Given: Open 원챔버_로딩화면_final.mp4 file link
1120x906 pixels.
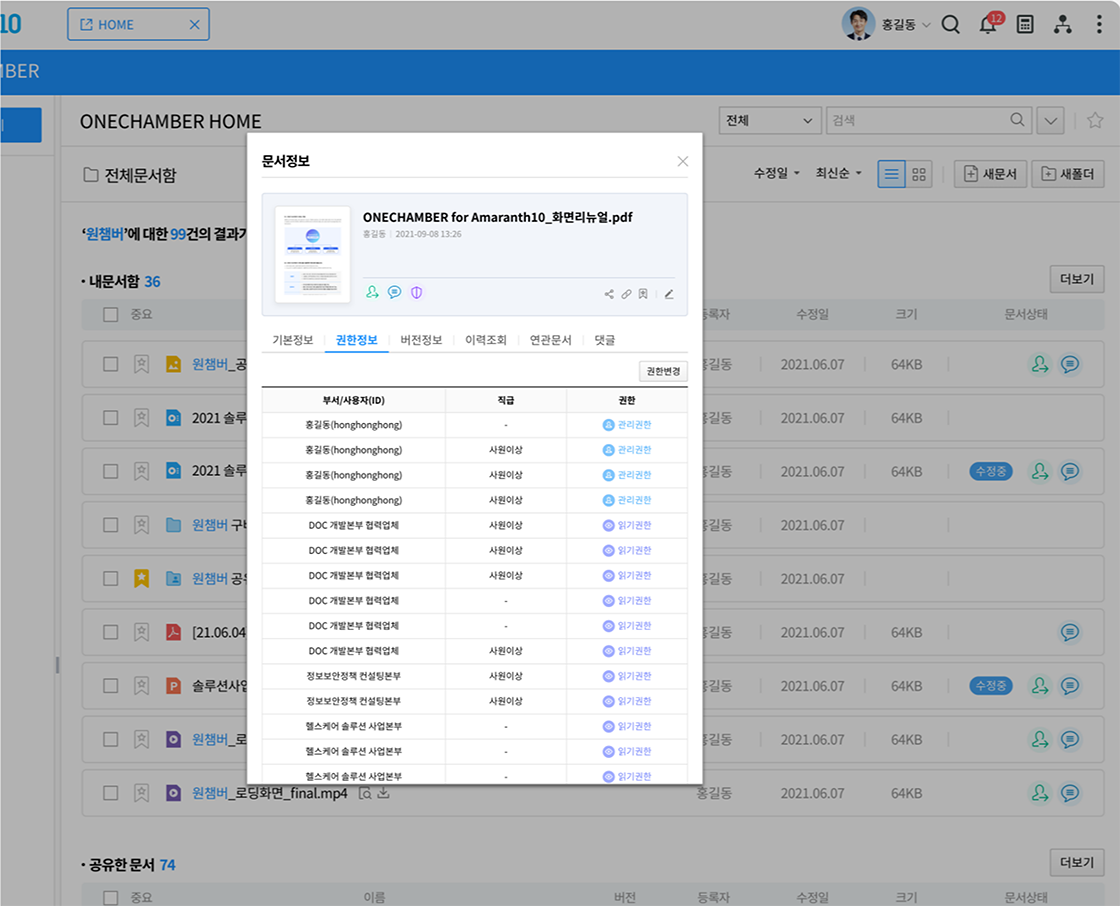Looking at the screenshot, I should pyautogui.click(x=269, y=793).
